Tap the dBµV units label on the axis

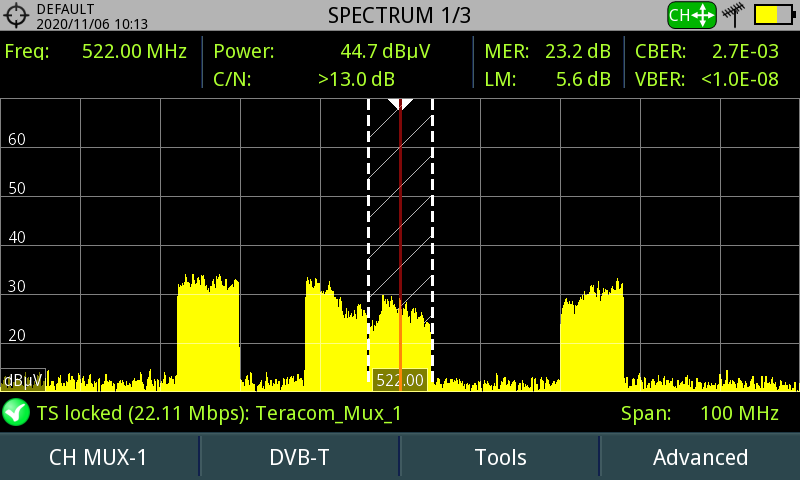click(x=23, y=380)
